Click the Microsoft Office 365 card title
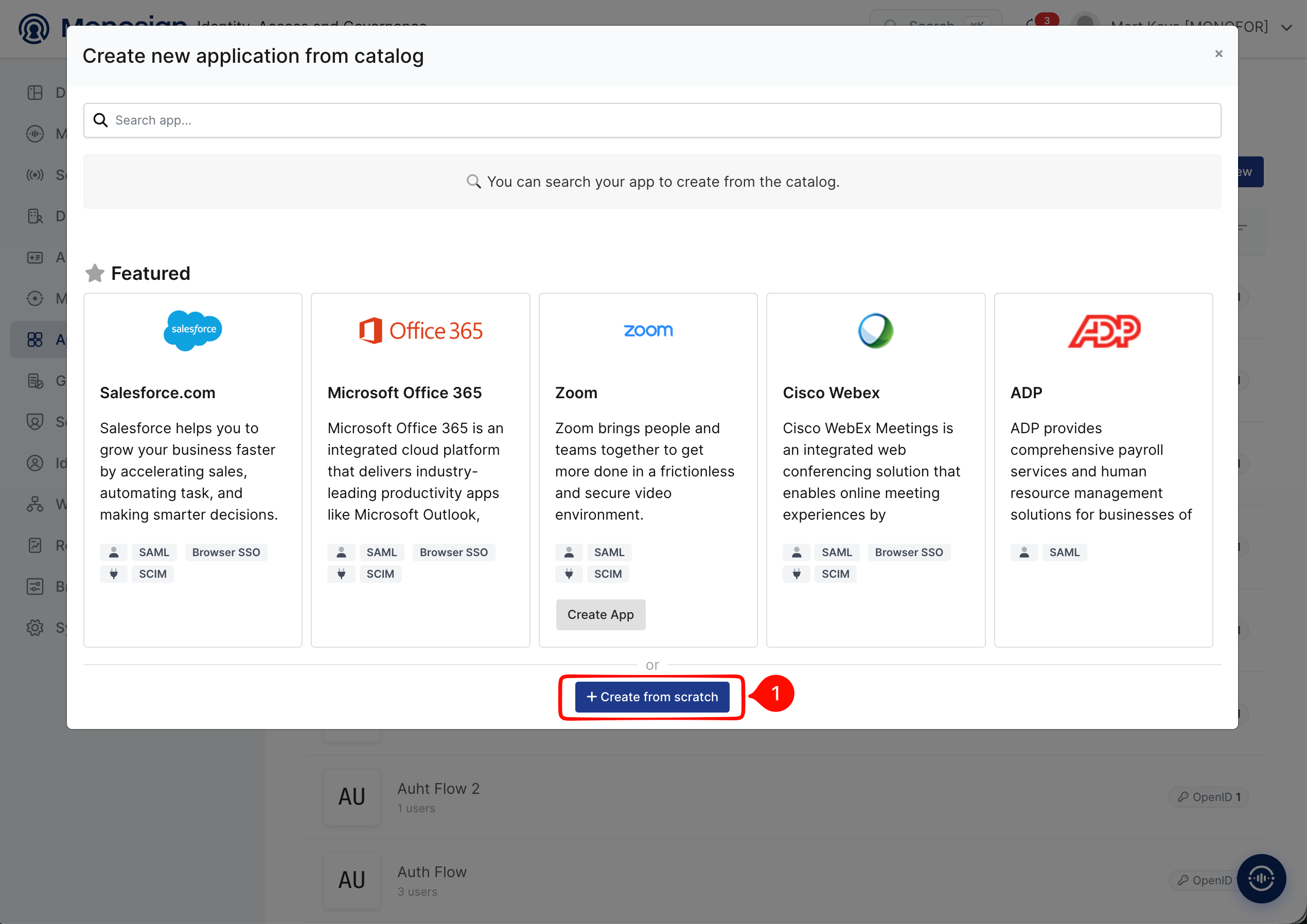 tap(405, 393)
